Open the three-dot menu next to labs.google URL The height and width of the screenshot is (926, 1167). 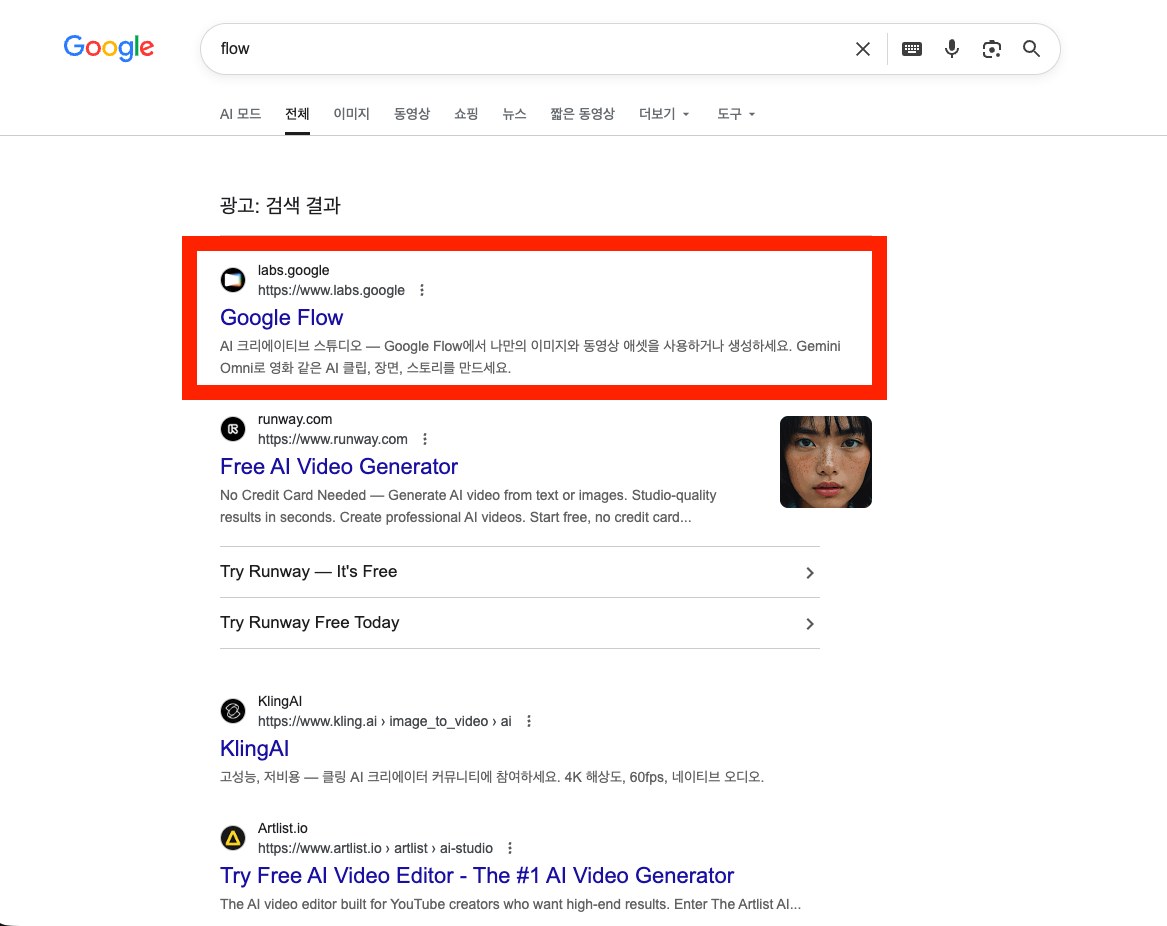(422, 290)
